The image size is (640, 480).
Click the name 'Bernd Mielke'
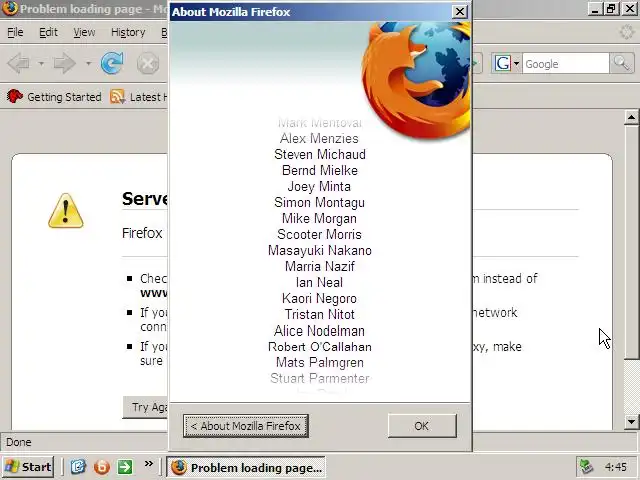320,170
